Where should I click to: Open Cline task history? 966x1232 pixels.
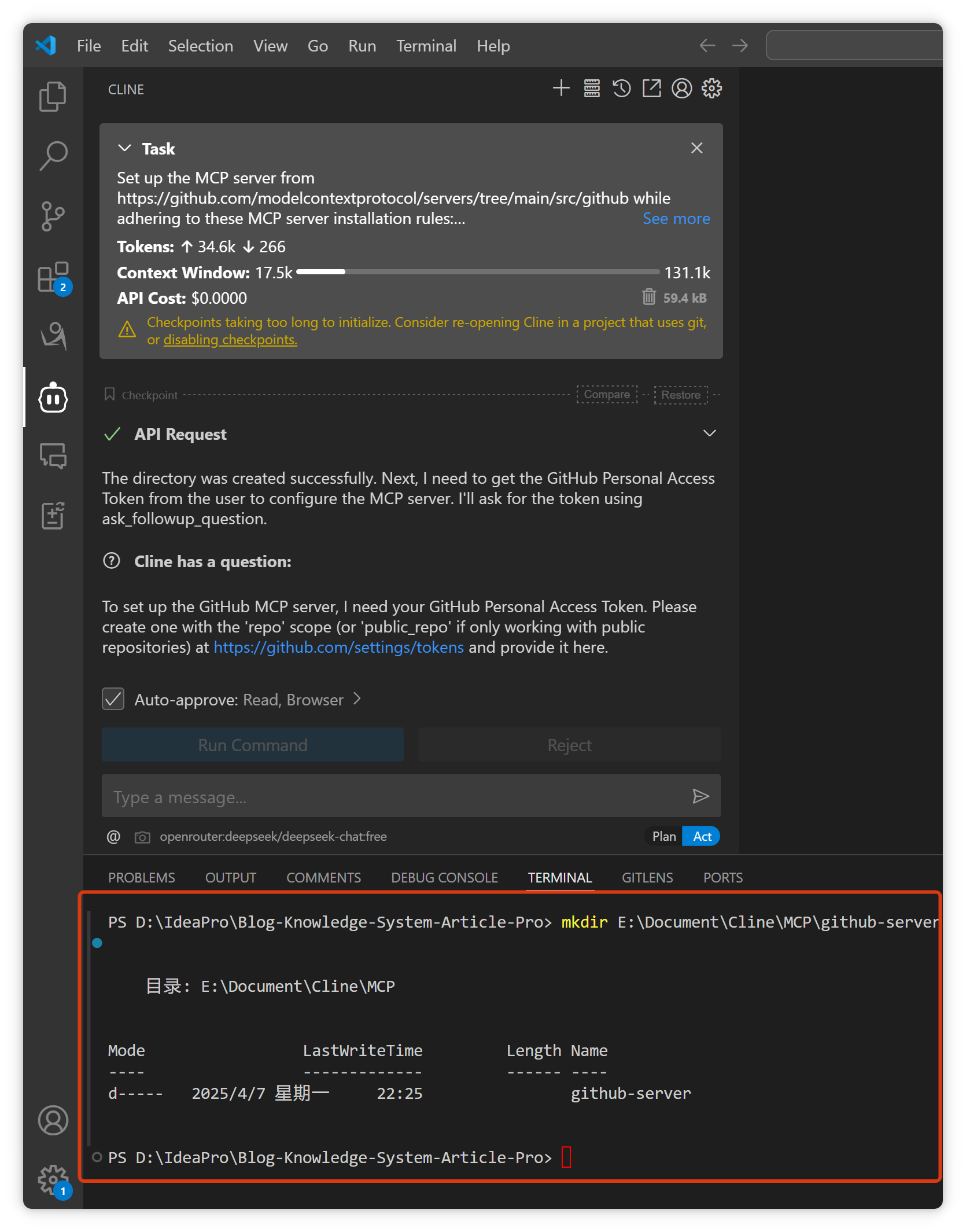click(x=621, y=89)
